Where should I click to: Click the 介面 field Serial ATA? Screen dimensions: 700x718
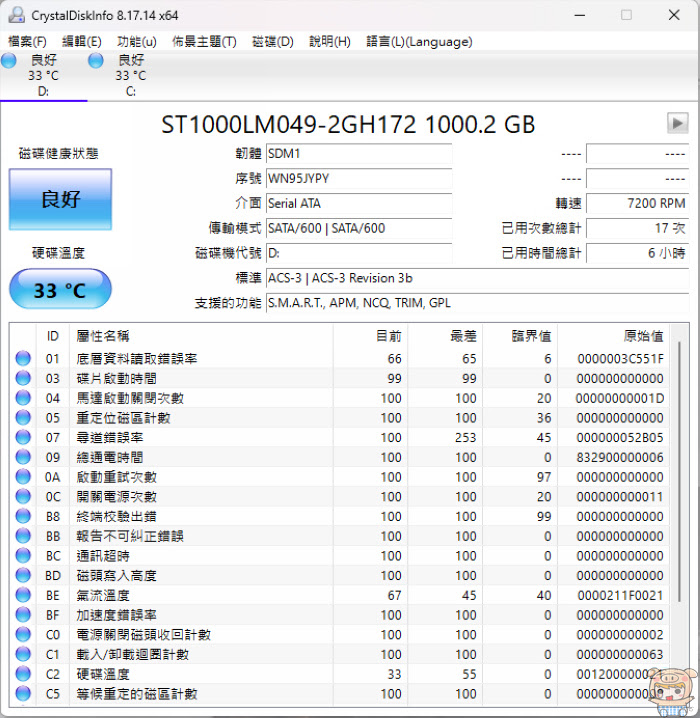[x=359, y=203]
